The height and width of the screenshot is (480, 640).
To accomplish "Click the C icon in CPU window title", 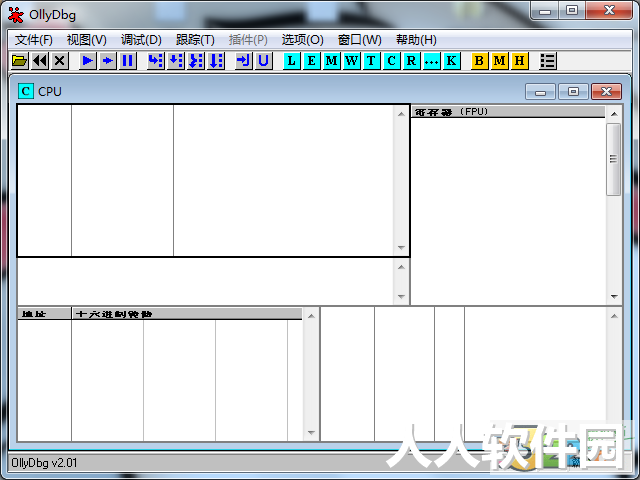I will pos(25,91).
